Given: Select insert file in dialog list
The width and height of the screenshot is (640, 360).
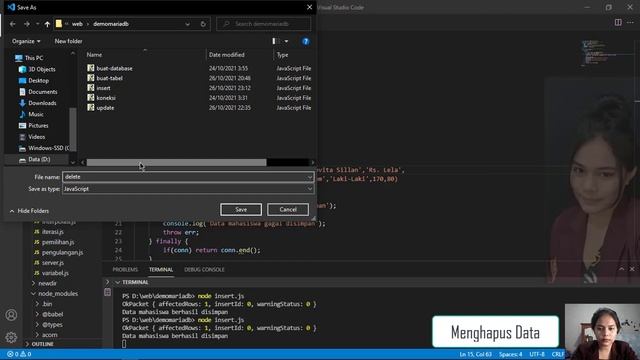Looking at the screenshot, I should point(103,88).
